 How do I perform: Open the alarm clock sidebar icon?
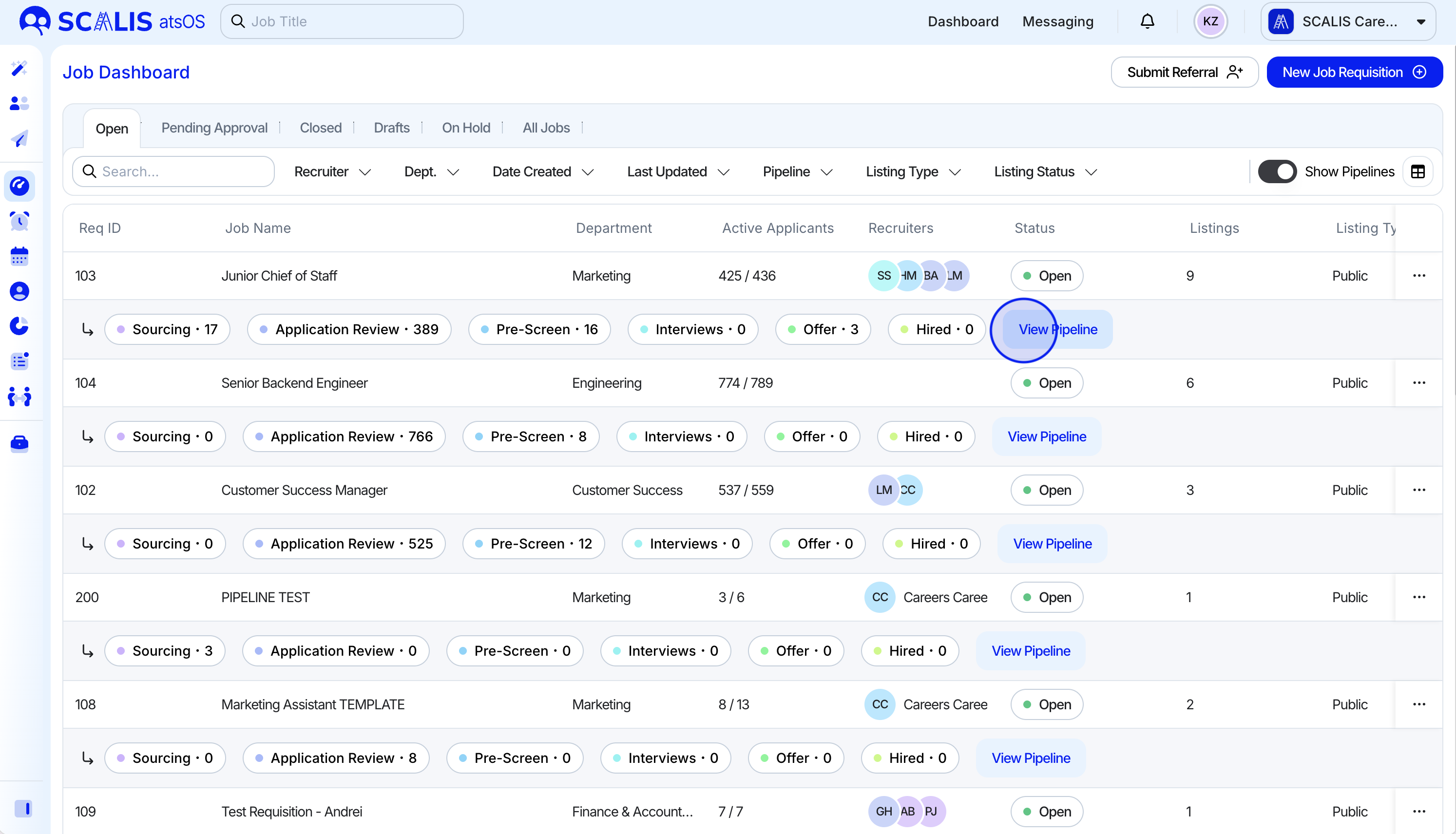(x=19, y=221)
